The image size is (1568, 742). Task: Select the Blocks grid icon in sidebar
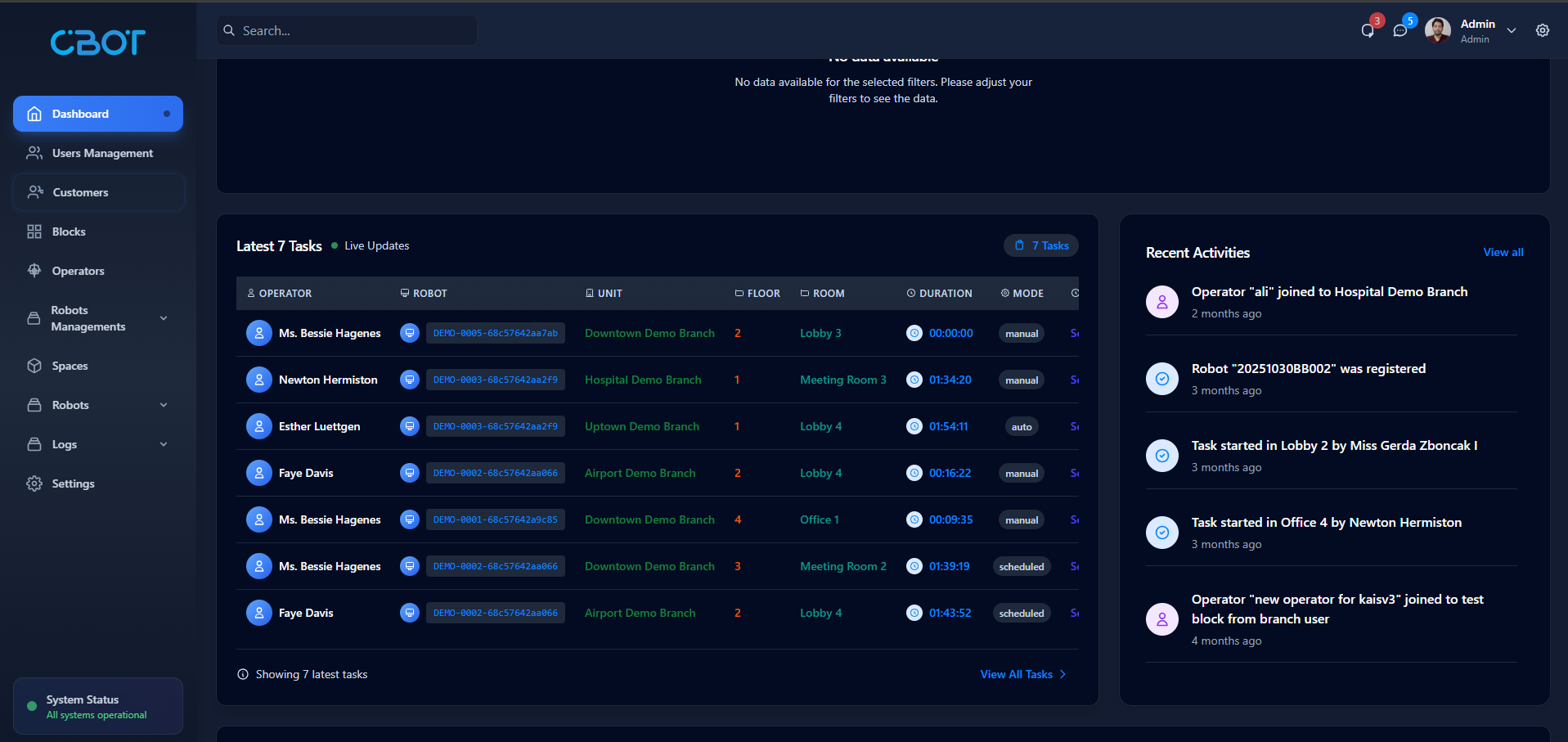34,232
